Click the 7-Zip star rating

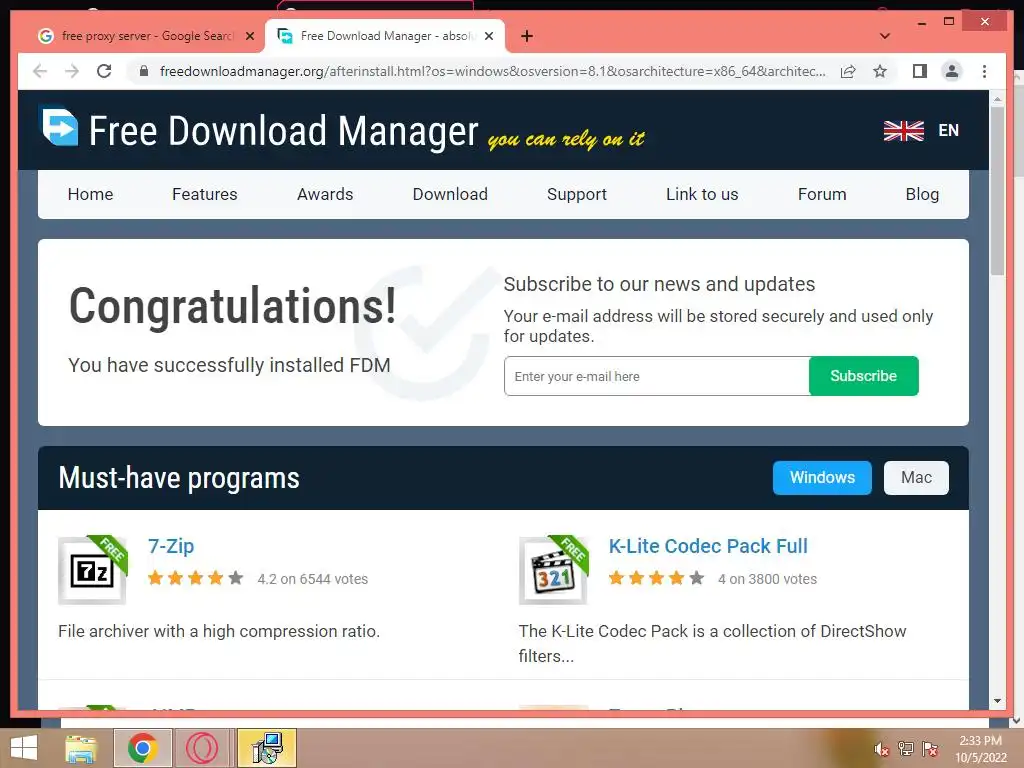[195, 578]
